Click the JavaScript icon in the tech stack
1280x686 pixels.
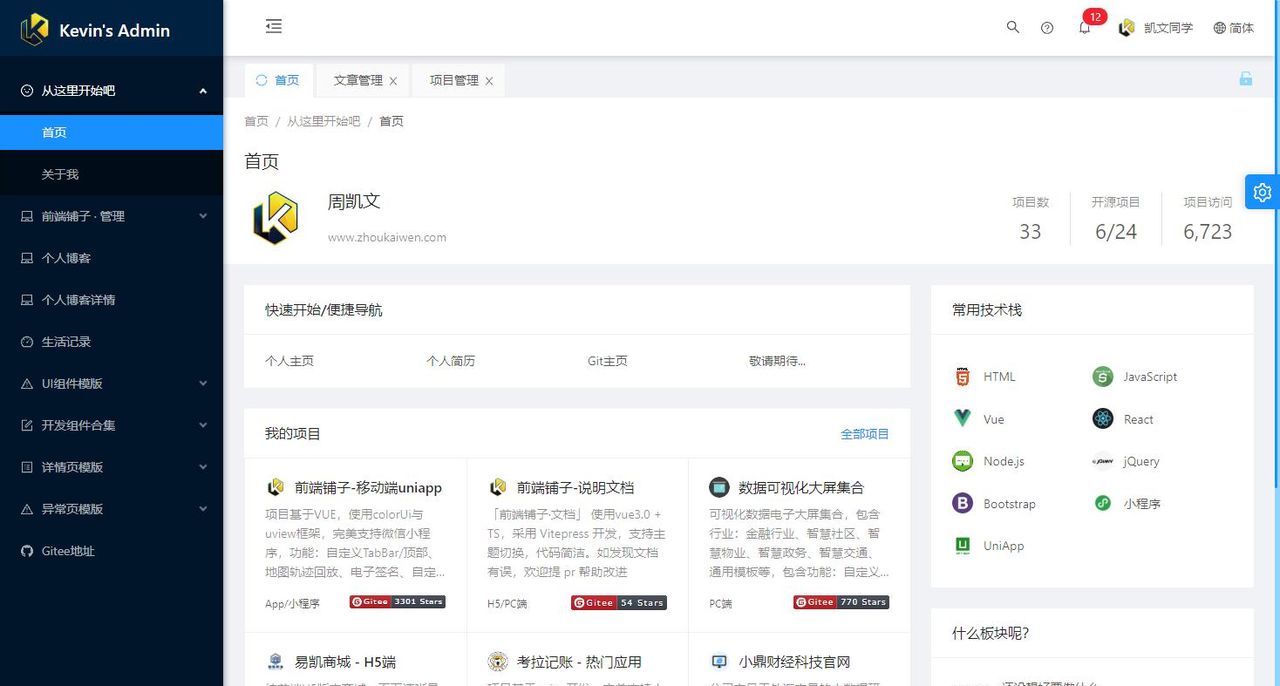(x=1103, y=376)
